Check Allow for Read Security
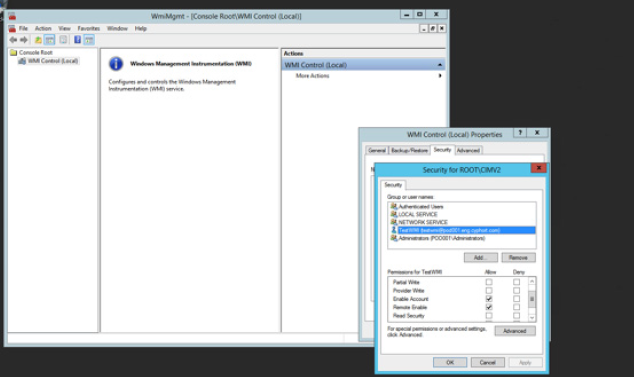Image resolution: width=636 pixels, height=378 pixels. click(489, 316)
